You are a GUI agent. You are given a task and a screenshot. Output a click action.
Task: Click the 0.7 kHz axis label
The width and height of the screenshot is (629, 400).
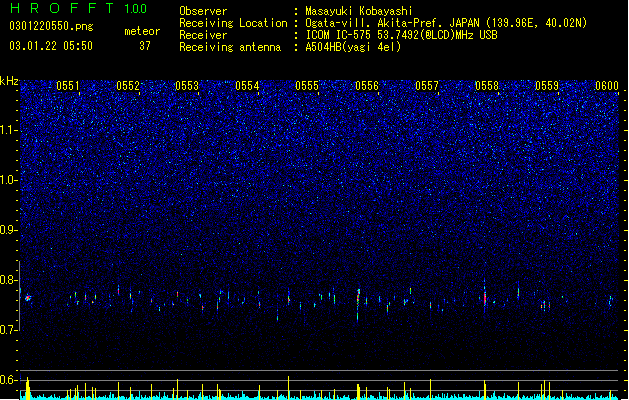point(9,330)
